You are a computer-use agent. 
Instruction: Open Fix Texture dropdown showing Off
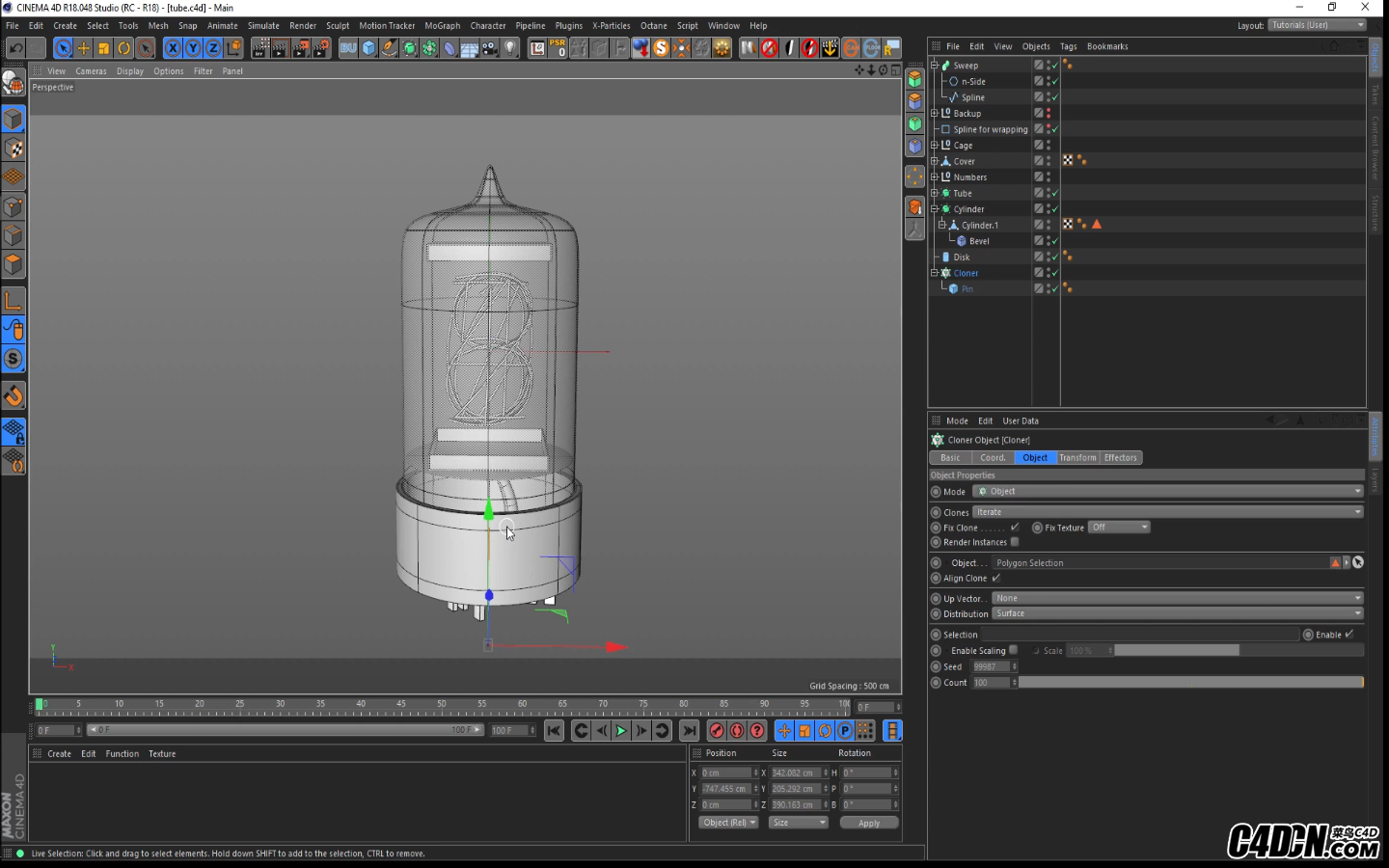point(1120,527)
